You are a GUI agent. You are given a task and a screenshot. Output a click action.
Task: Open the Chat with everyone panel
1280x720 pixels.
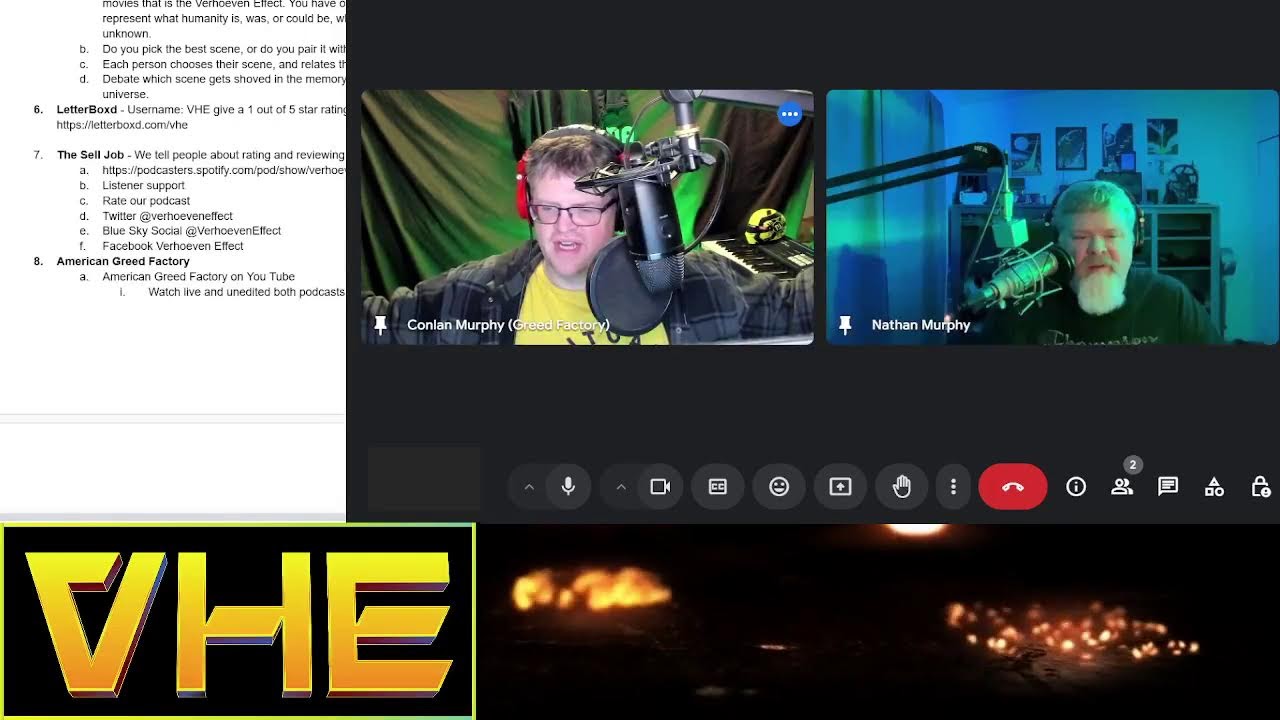point(1168,487)
